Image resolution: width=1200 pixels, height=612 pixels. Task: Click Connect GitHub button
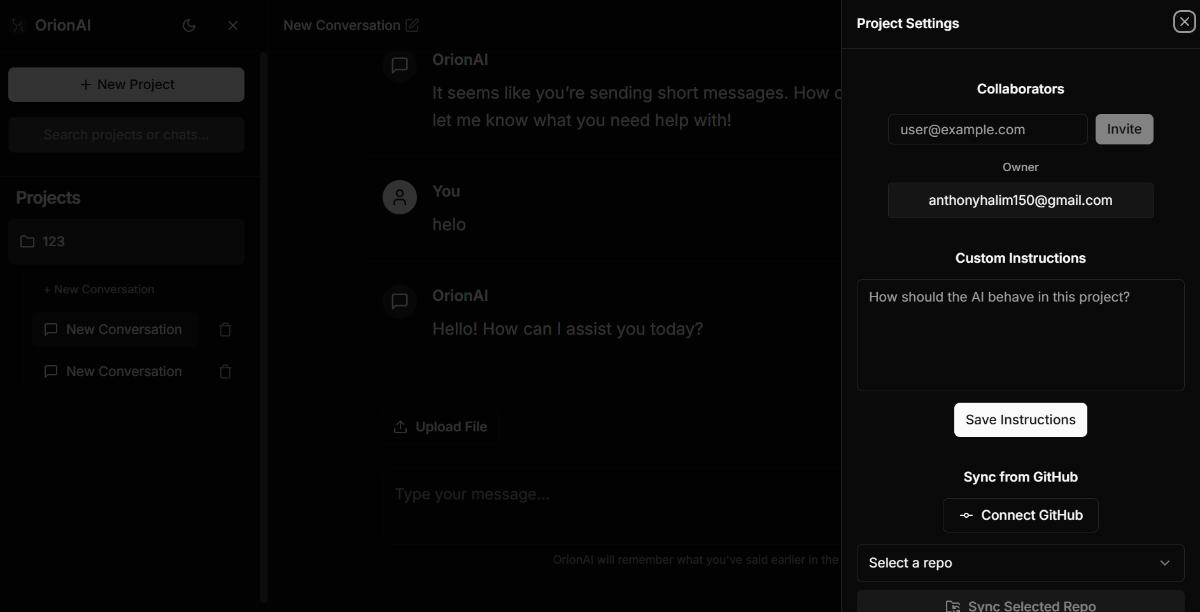point(1020,516)
